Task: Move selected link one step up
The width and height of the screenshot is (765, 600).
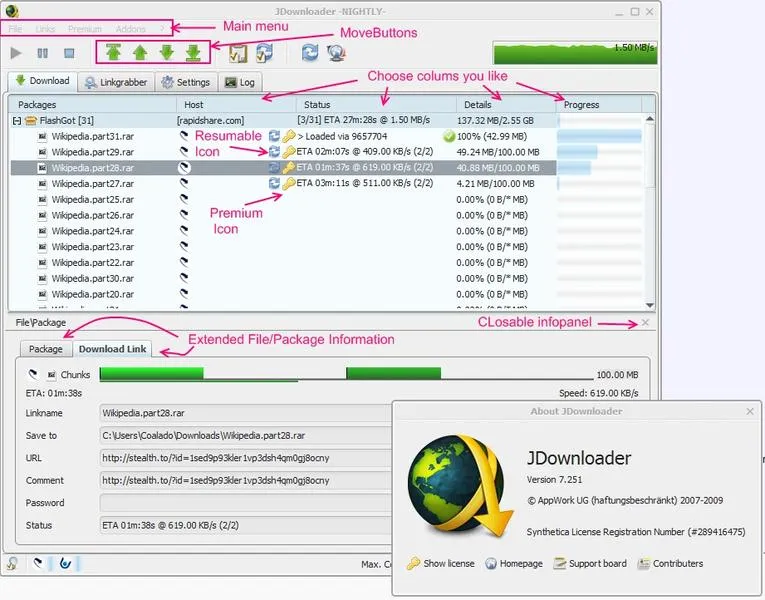Action: click(x=141, y=52)
